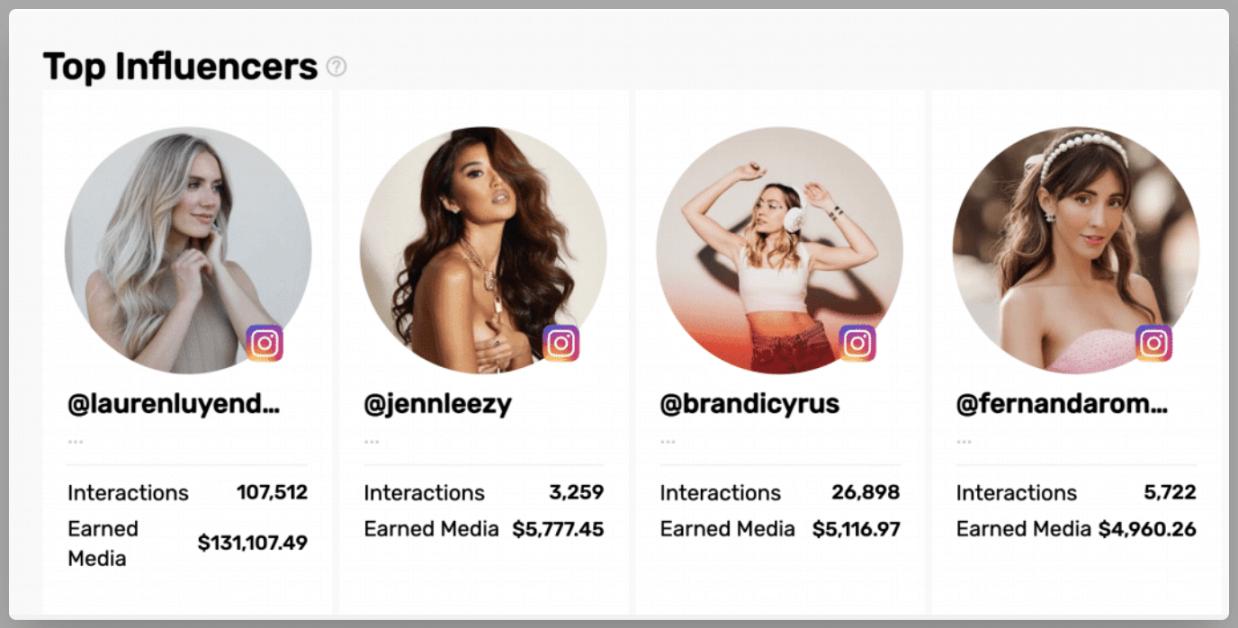Open @fernandarom profile photo
Image resolution: width=1238 pixels, height=628 pixels.
pyautogui.click(x=1075, y=250)
